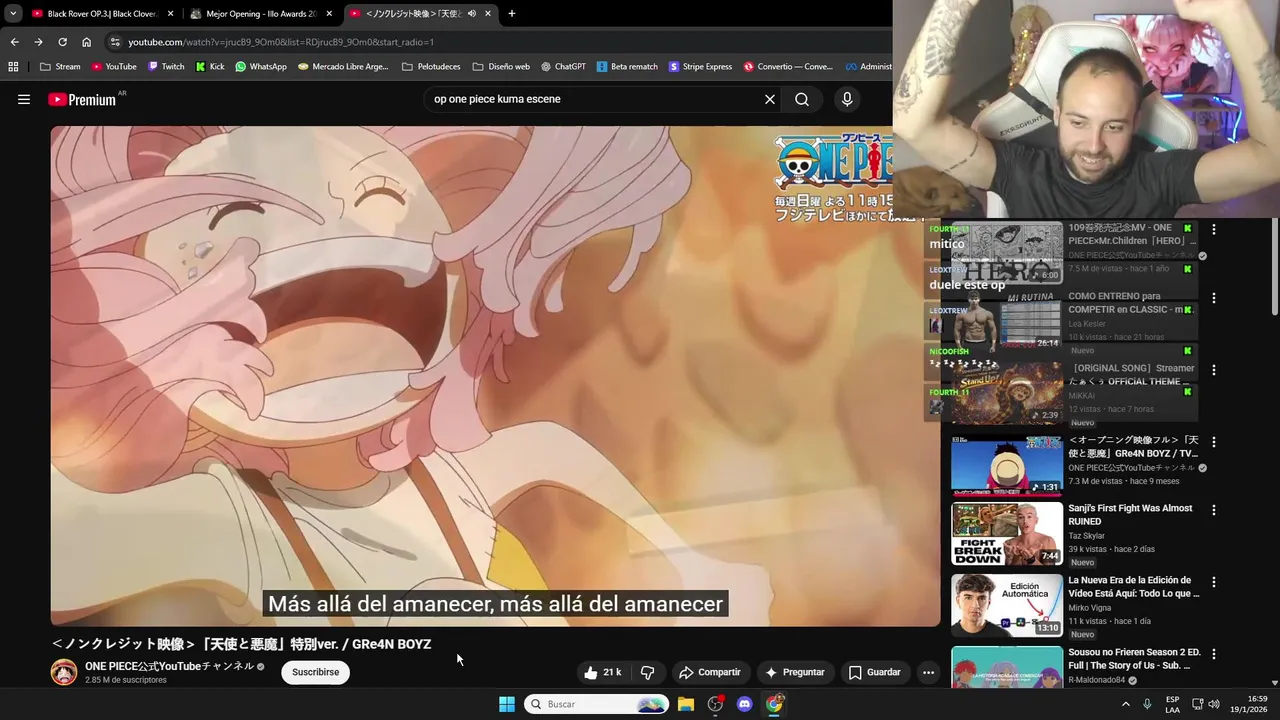Screen dimensions: 1280x720
Task: Open File Explorer from the taskbar
Action: 686,704
